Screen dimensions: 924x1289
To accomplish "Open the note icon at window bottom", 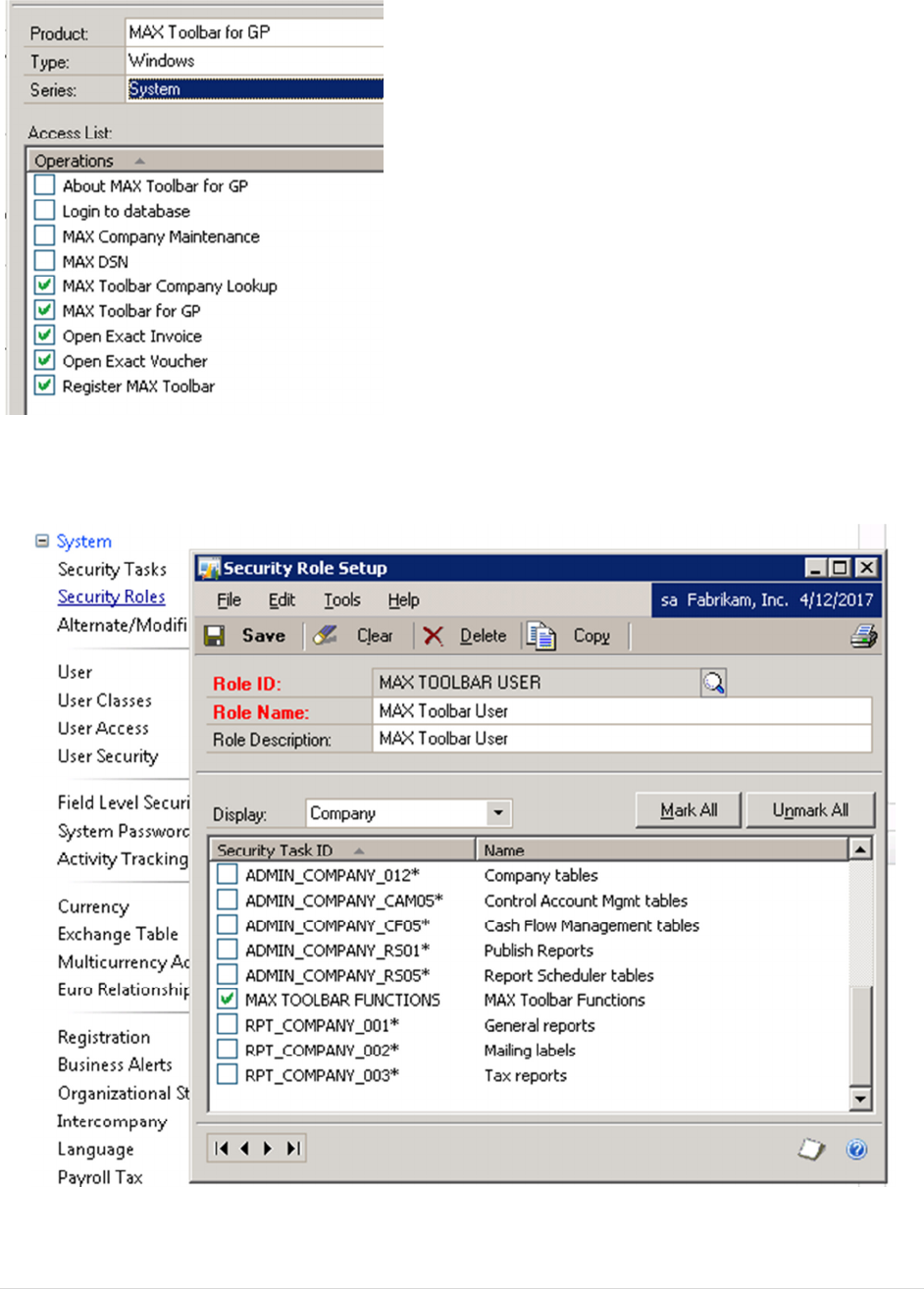I will click(x=811, y=1149).
